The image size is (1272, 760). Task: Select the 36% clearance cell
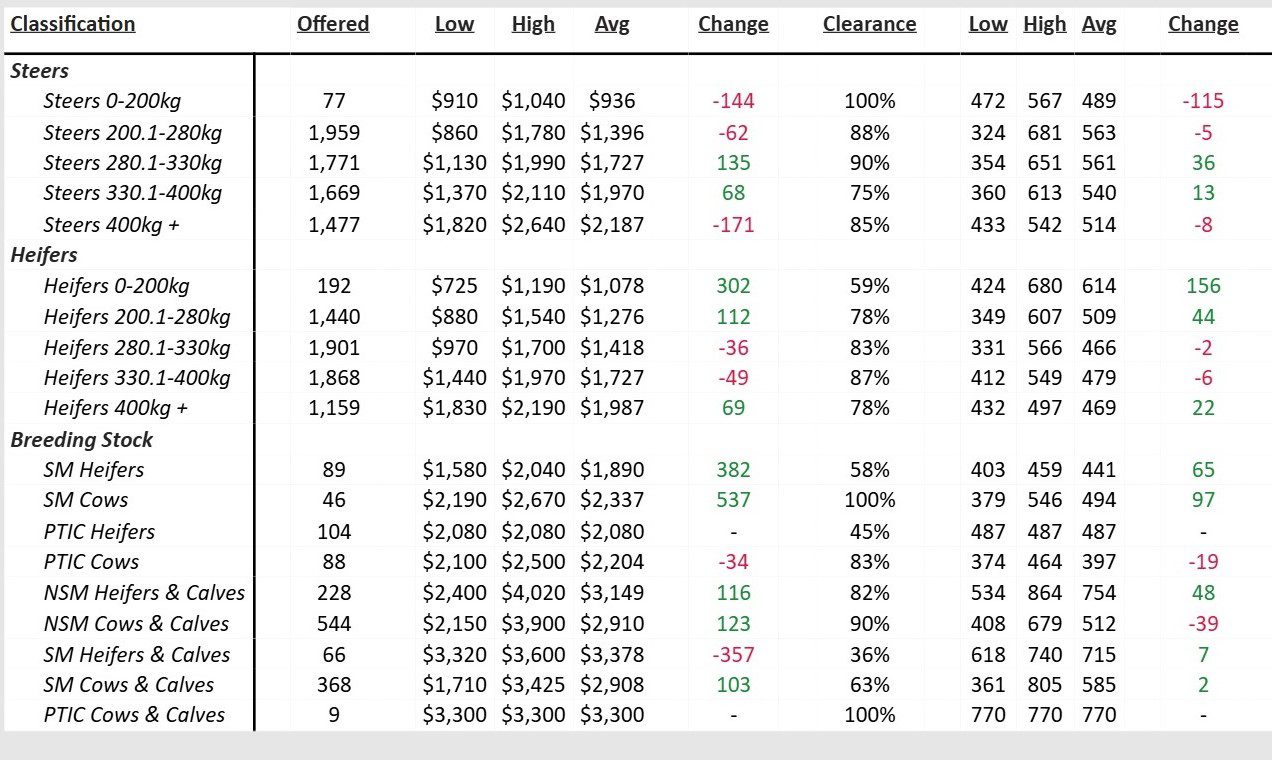869,655
